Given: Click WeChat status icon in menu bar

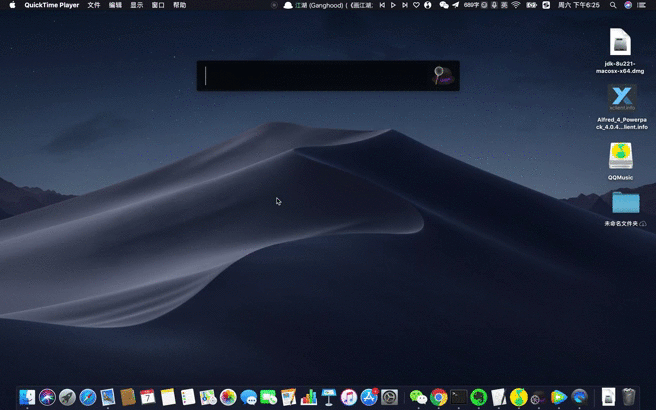Looking at the screenshot, I should pos(444,5).
